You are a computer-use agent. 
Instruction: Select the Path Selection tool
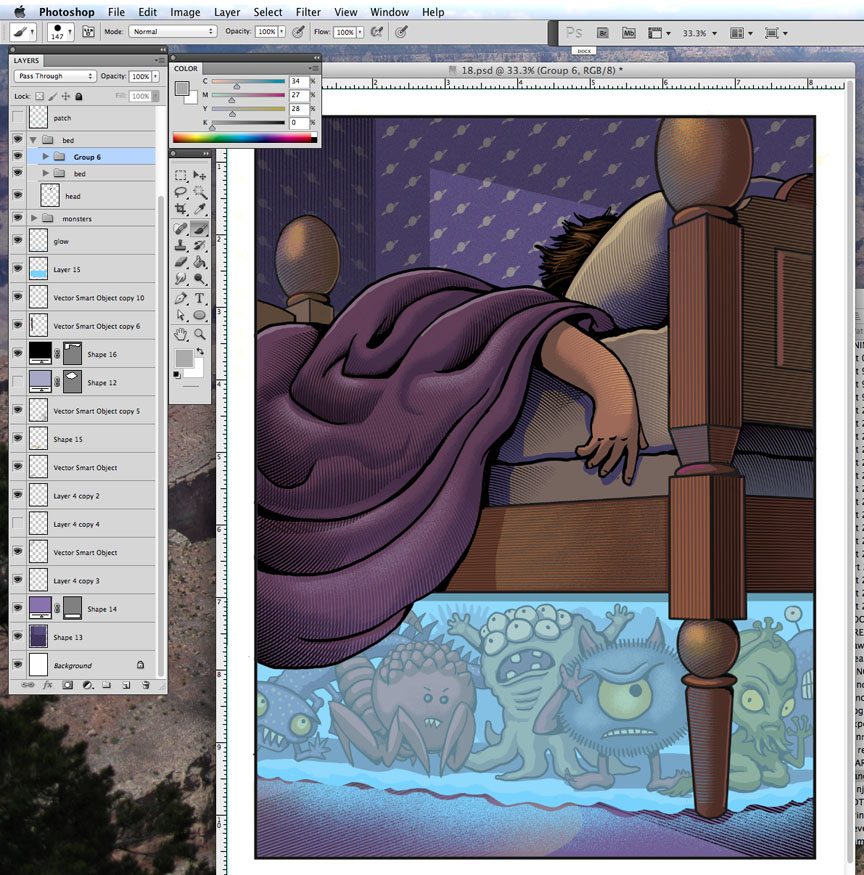[181, 315]
